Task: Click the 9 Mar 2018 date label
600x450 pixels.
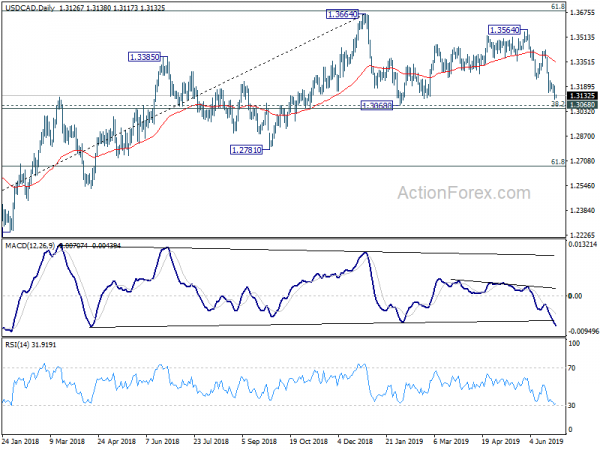Action: [67, 441]
